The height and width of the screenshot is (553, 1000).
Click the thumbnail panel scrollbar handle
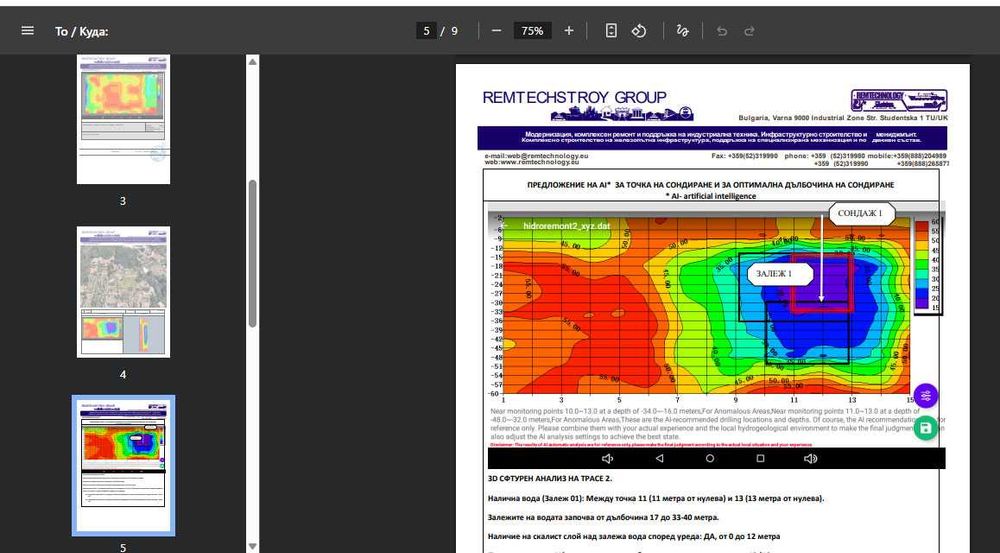[x=253, y=253]
